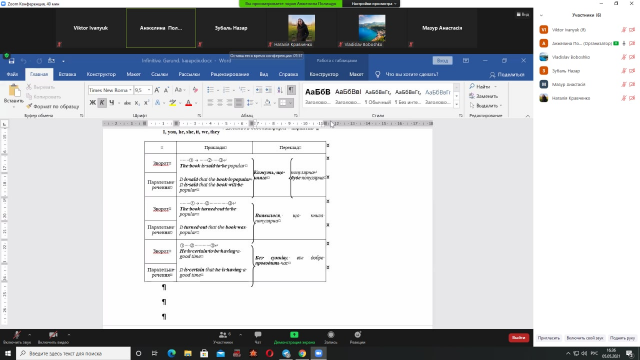Click the Format Painter brush icon
The width and height of the screenshot is (640, 360).
[29, 107]
